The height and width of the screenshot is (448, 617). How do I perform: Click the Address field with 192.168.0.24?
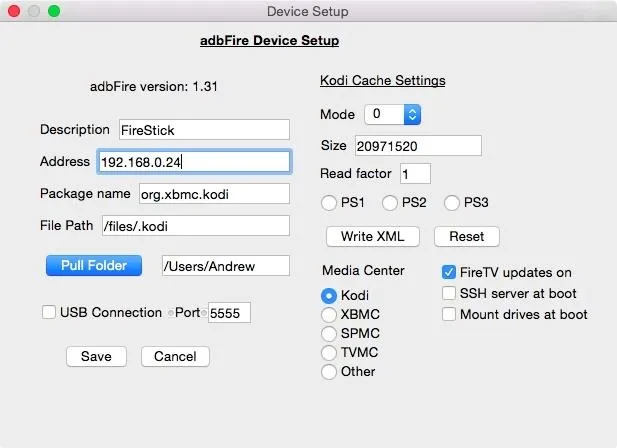(x=194, y=162)
